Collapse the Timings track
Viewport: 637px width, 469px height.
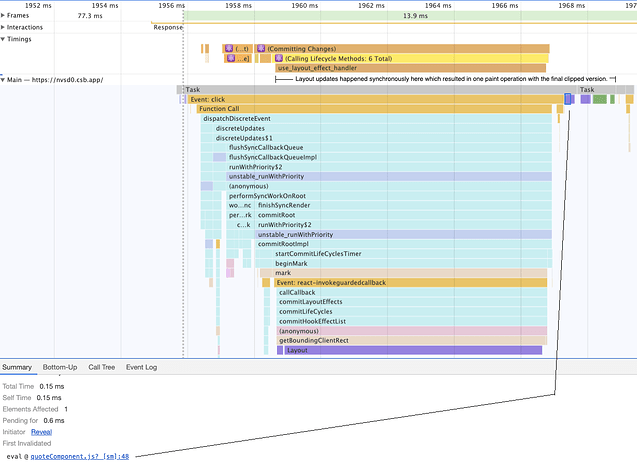click(x=3, y=39)
